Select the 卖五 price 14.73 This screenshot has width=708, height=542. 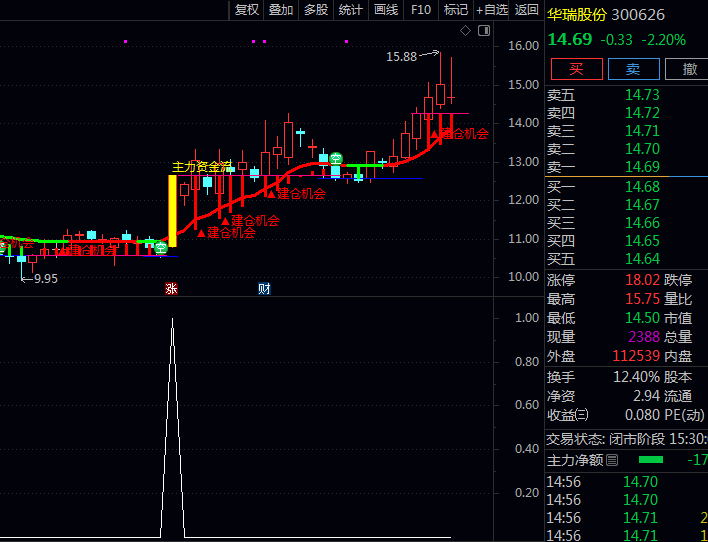click(x=642, y=95)
